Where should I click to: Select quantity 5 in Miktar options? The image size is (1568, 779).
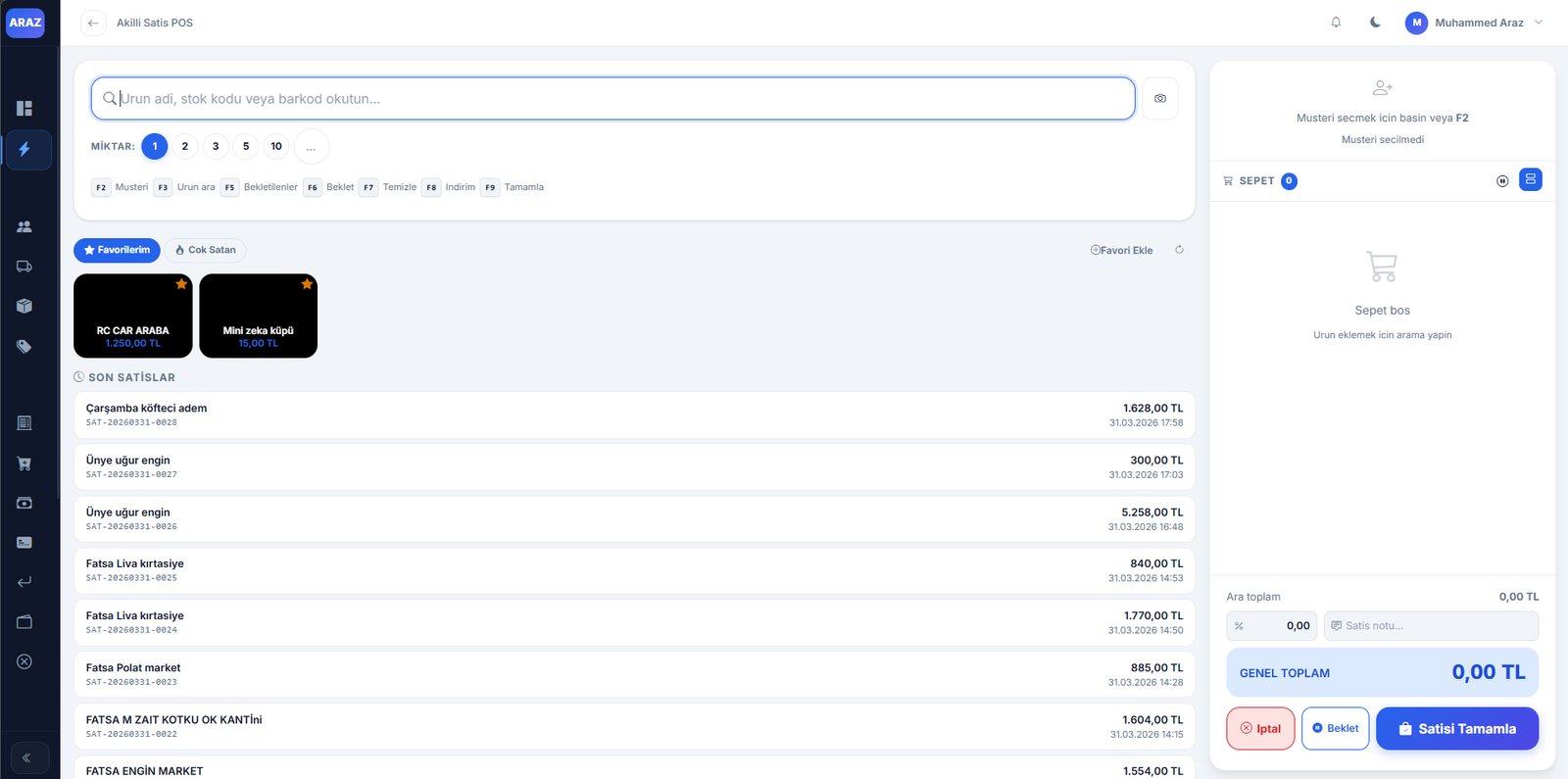point(246,146)
